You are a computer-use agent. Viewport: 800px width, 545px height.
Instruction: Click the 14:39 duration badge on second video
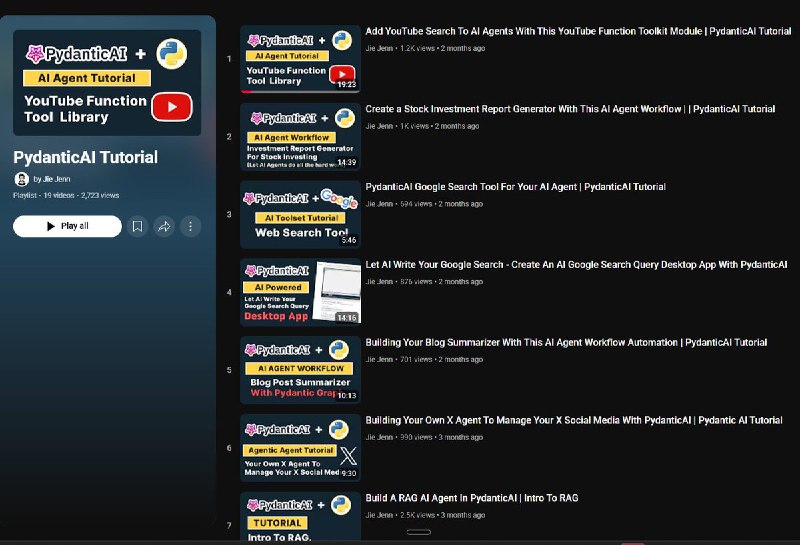point(347,162)
